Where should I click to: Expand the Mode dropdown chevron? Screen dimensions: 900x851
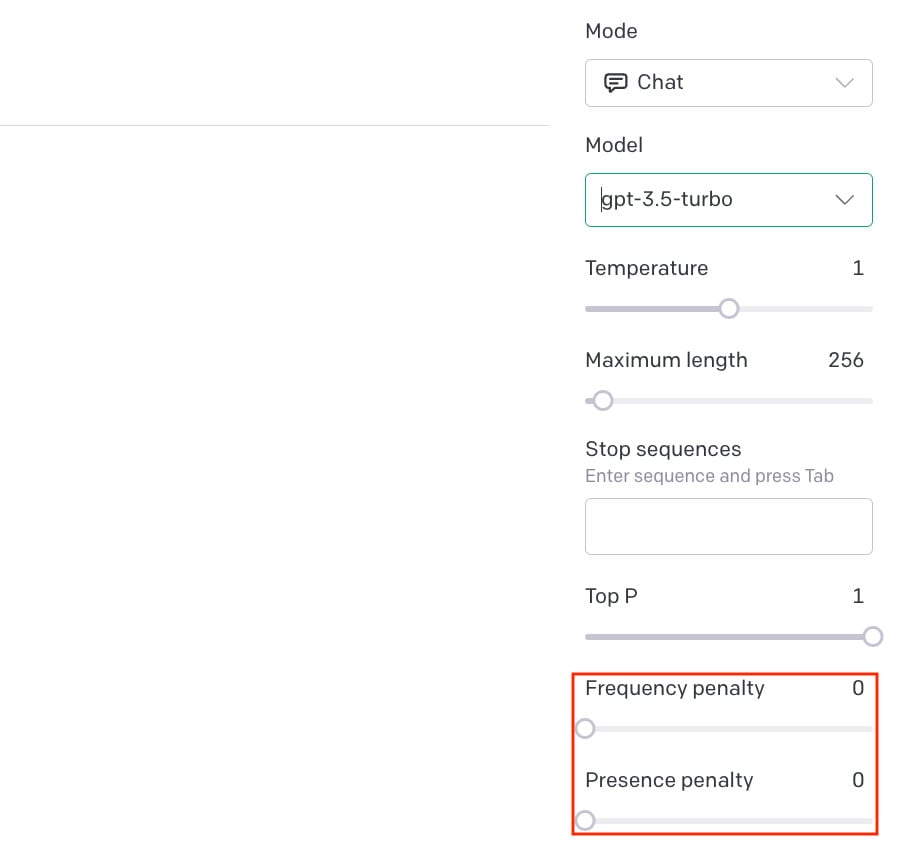tap(844, 83)
